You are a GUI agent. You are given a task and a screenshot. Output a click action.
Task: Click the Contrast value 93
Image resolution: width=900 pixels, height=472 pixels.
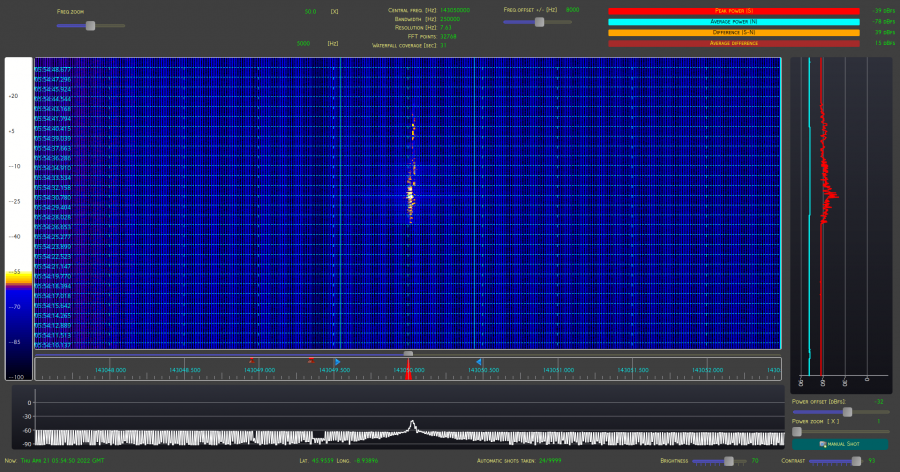coord(872,461)
